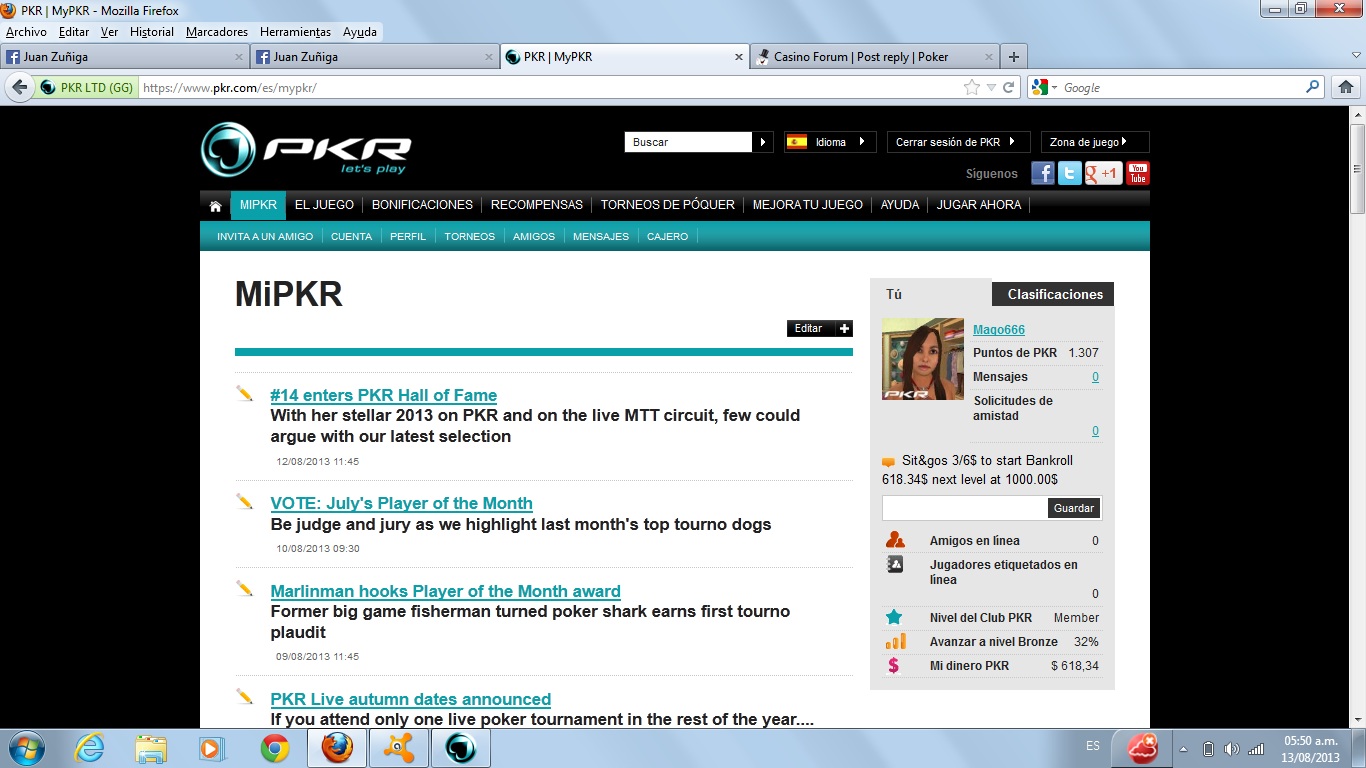Open PKR's YouTube channel icon
Viewport: 1366px width, 768px height.
1138,173
